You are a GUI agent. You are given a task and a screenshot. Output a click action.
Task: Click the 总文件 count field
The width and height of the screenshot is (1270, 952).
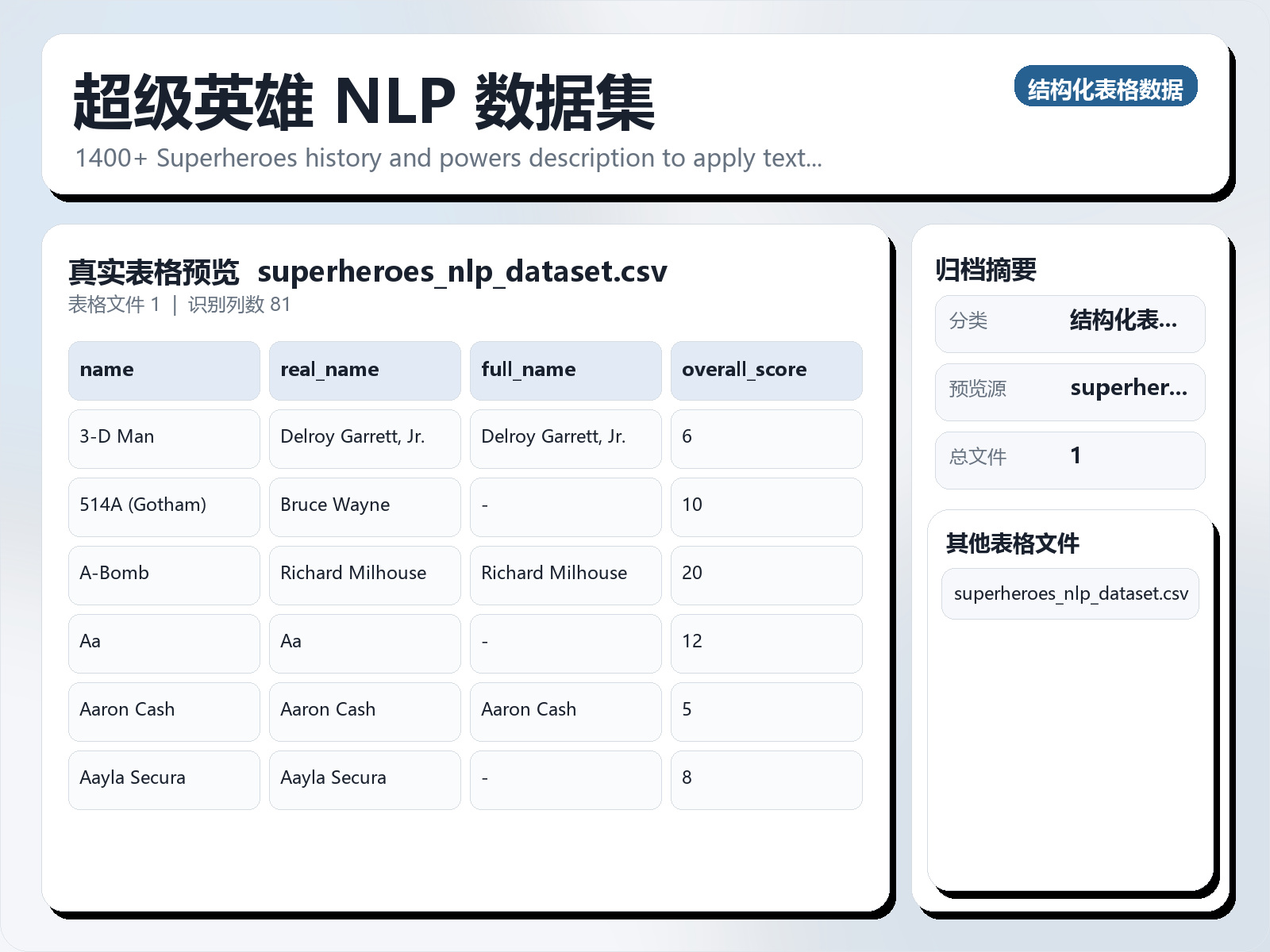click(x=1069, y=459)
